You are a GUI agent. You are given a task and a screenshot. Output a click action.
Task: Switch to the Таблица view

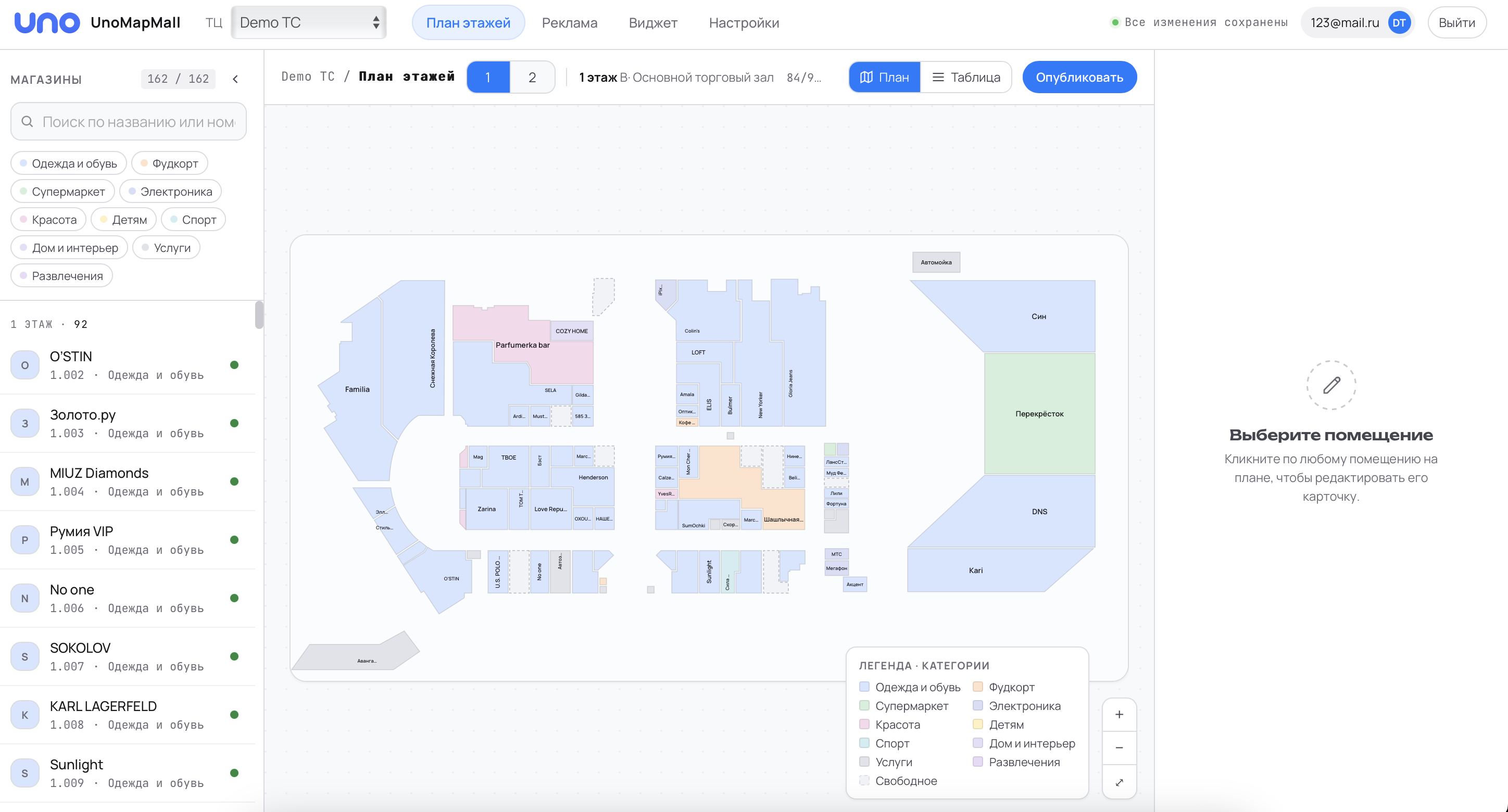966,77
